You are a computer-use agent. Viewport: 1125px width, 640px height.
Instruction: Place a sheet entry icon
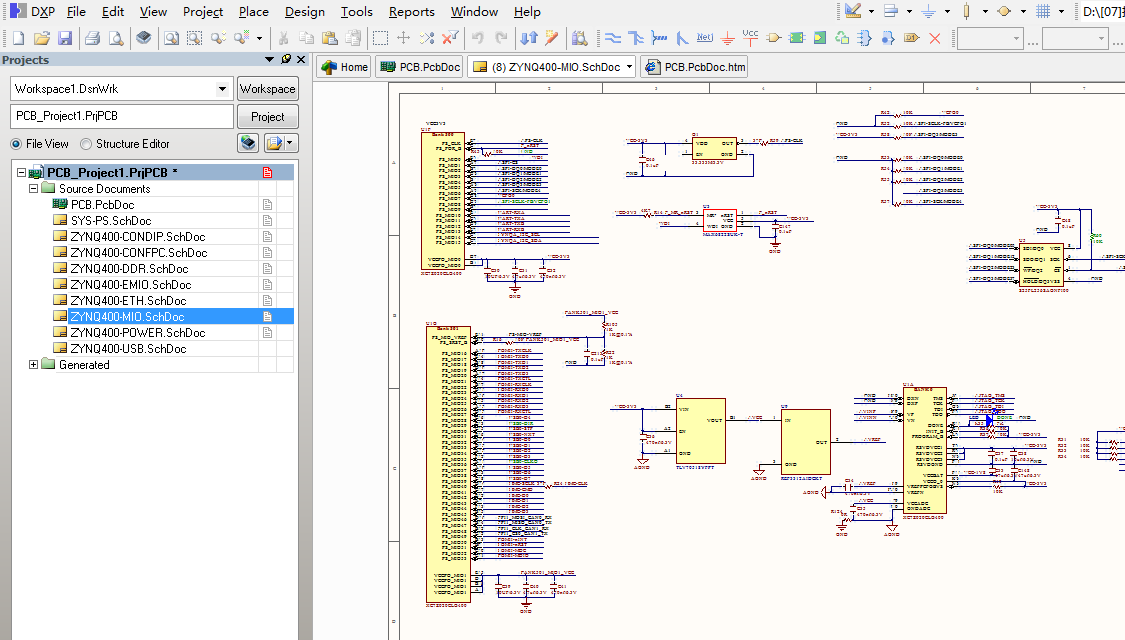[819, 38]
